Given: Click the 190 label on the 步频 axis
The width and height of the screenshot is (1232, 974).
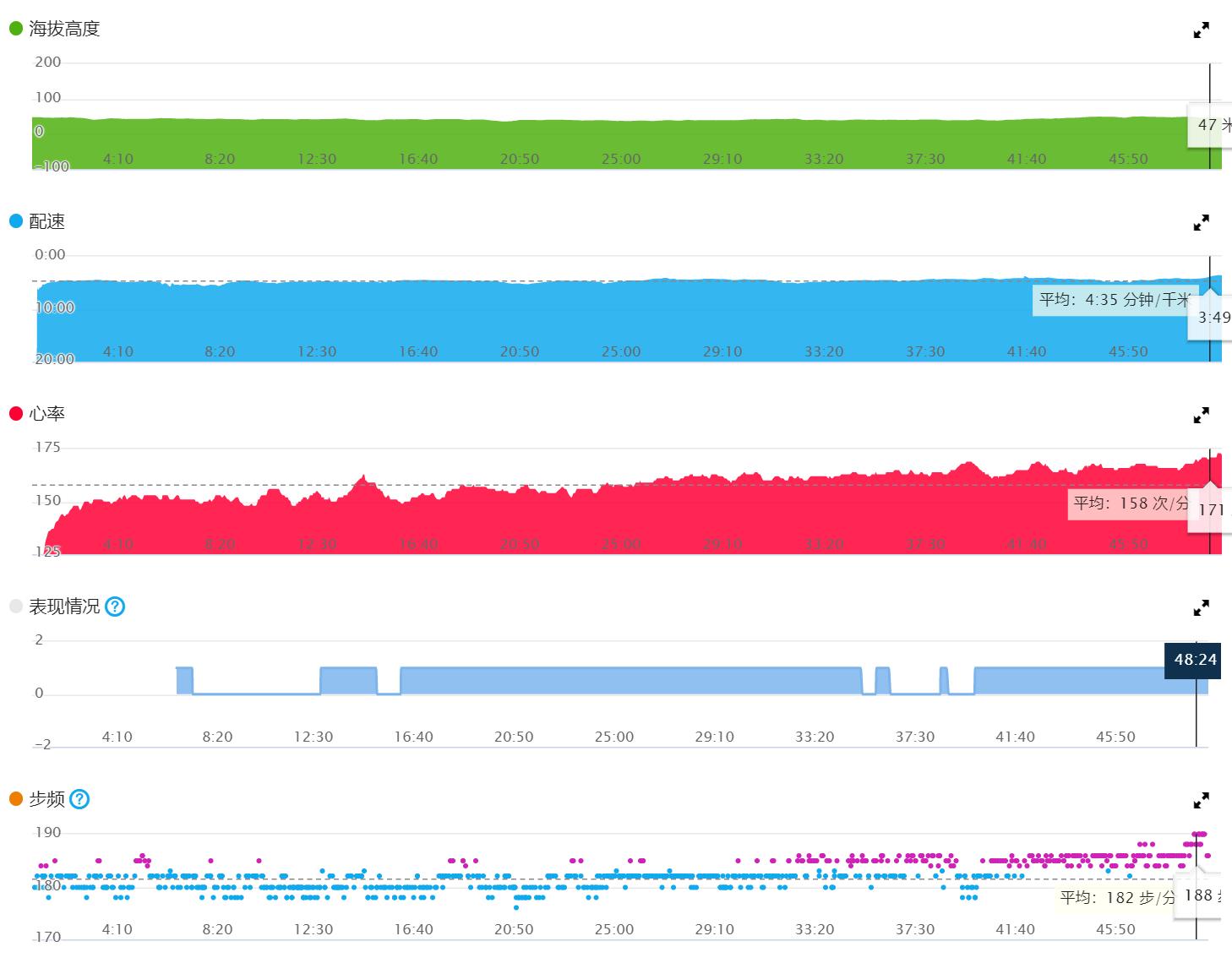Looking at the screenshot, I should click(x=48, y=832).
